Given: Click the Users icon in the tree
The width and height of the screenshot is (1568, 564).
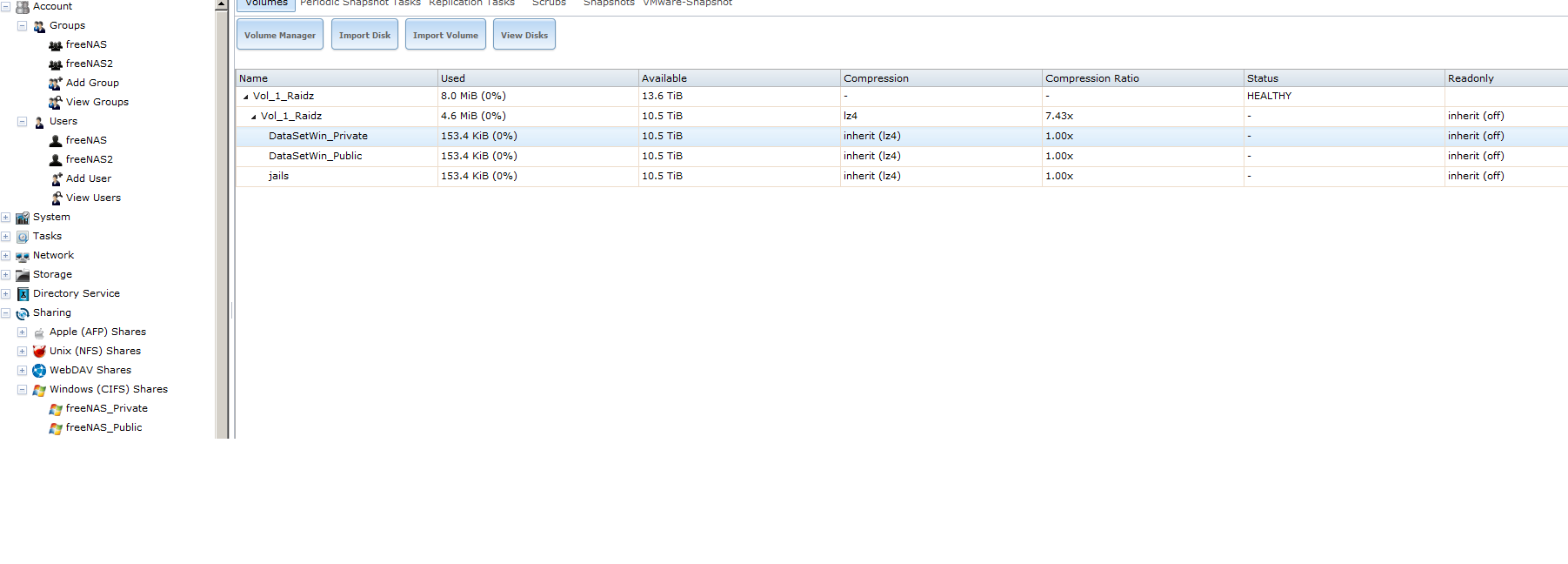Looking at the screenshot, I should pyautogui.click(x=39, y=122).
